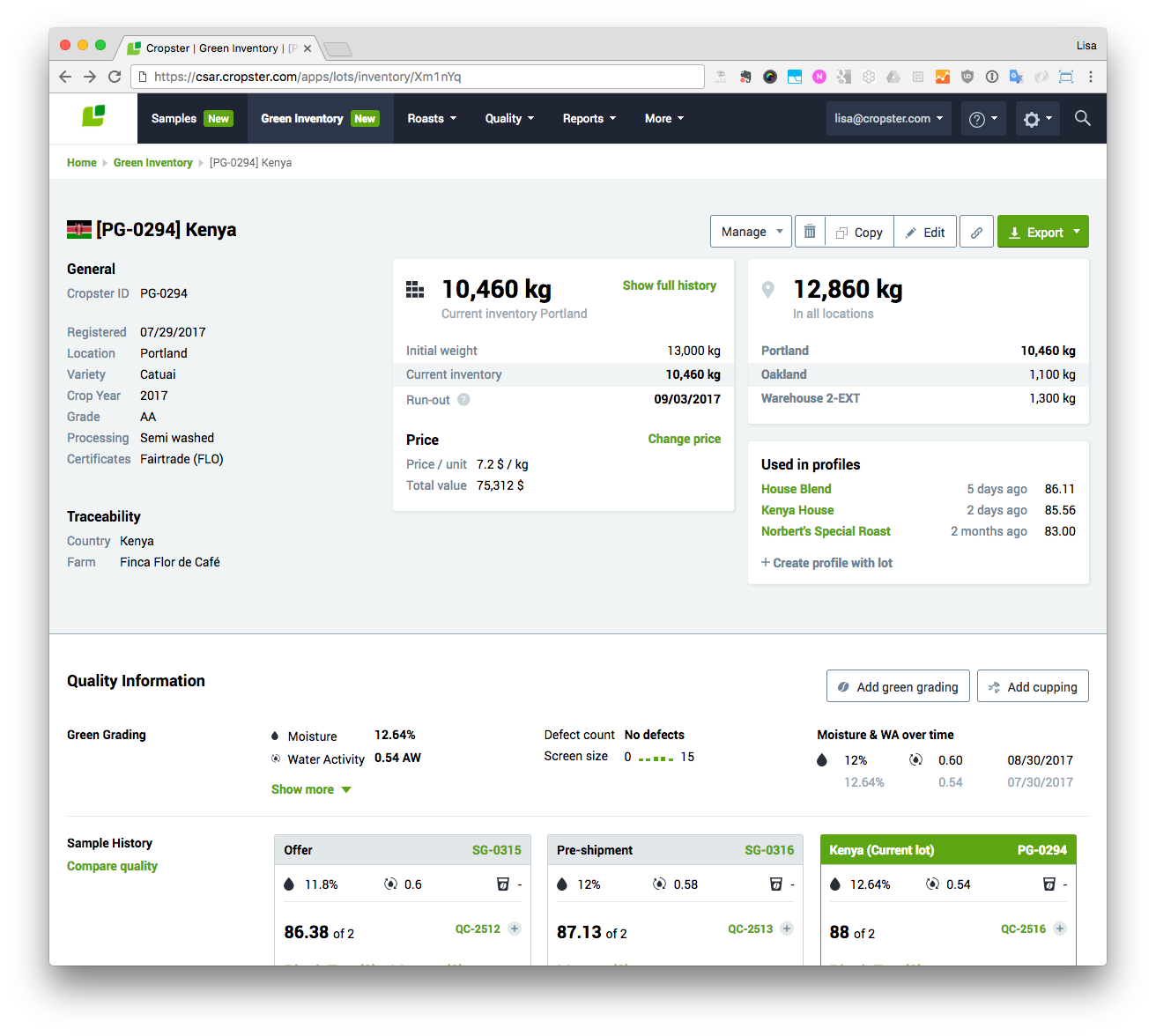Click the water activity icon in Green Grading
The image size is (1156, 1036).
point(276,758)
